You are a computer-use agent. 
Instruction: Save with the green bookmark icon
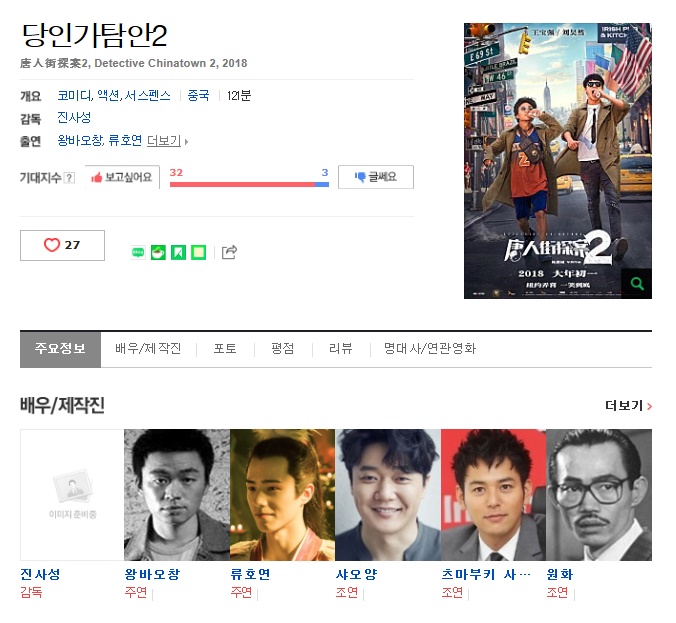(x=178, y=252)
